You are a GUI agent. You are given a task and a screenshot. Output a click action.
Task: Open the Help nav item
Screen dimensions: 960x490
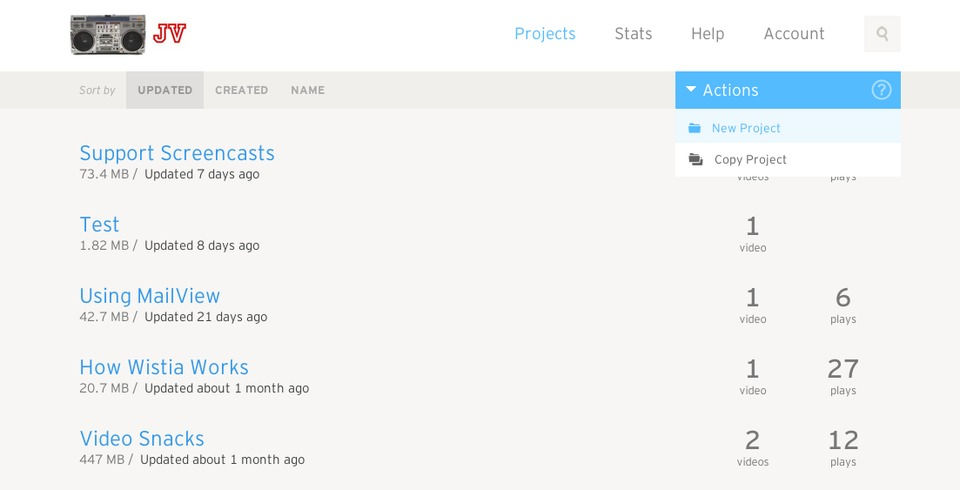pos(707,34)
